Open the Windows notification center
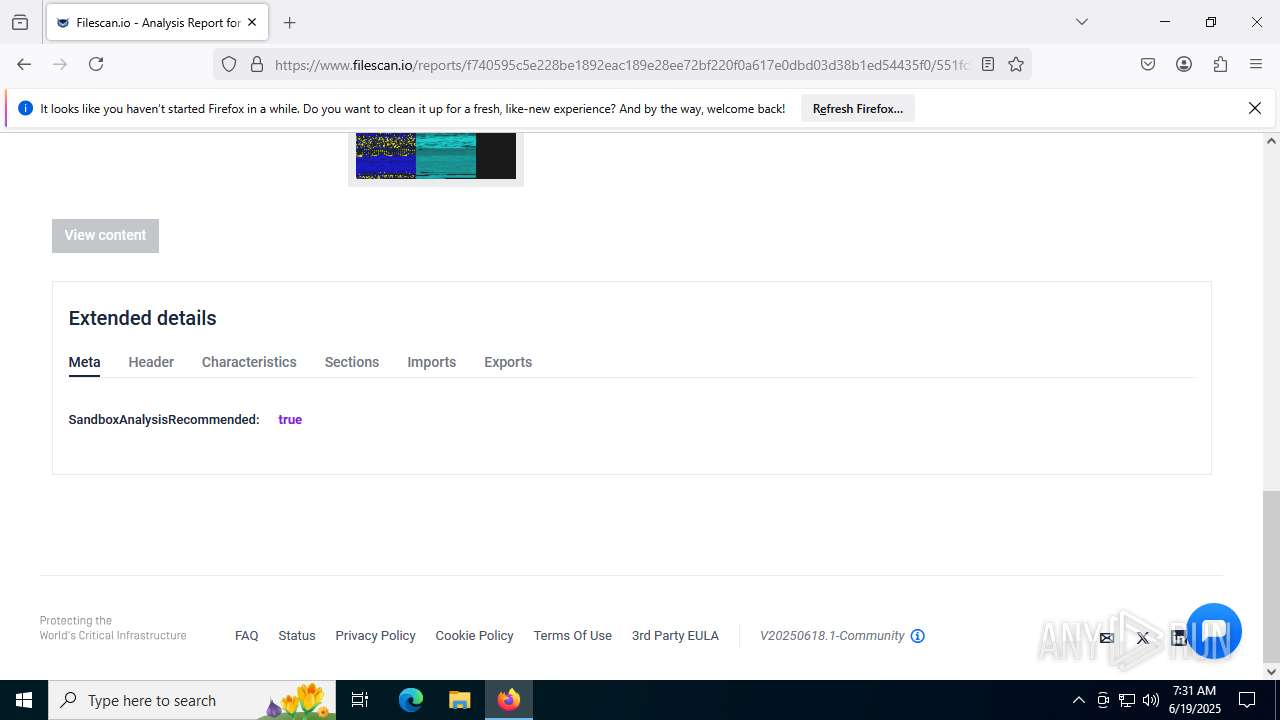 1247,700
